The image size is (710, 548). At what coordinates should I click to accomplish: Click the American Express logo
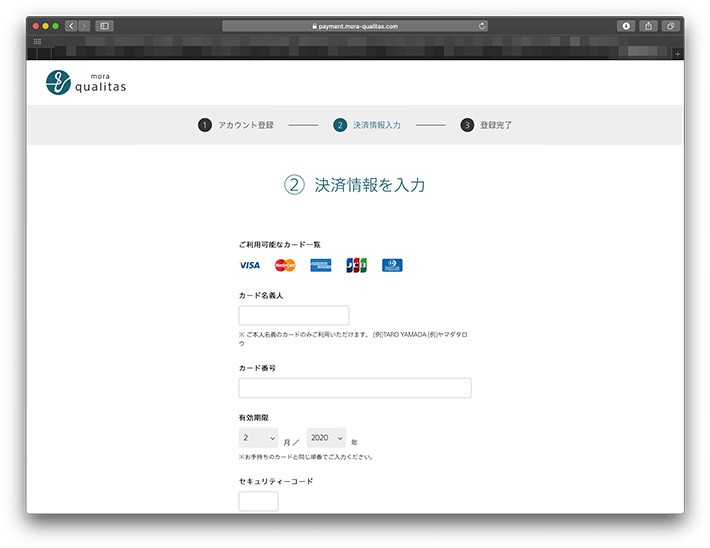point(321,265)
